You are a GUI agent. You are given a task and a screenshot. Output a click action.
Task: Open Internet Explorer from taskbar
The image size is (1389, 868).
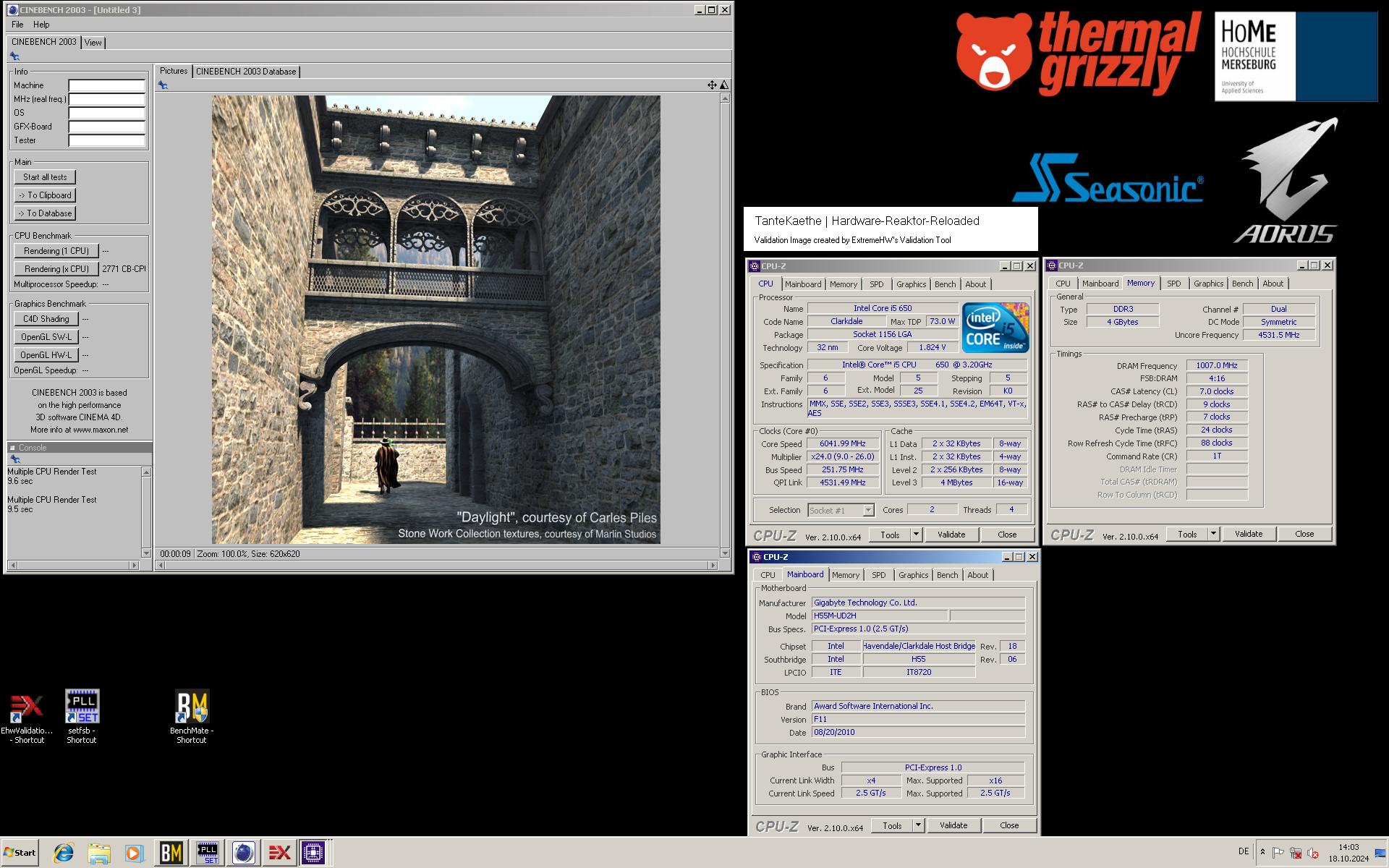[64, 853]
